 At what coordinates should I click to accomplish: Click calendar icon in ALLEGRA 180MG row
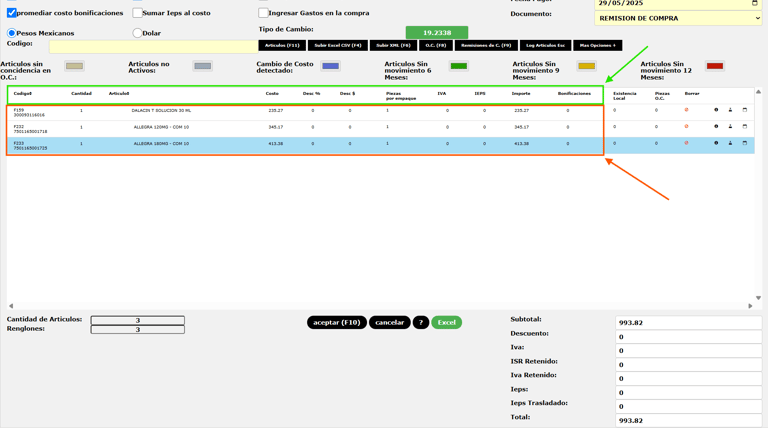click(745, 143)
